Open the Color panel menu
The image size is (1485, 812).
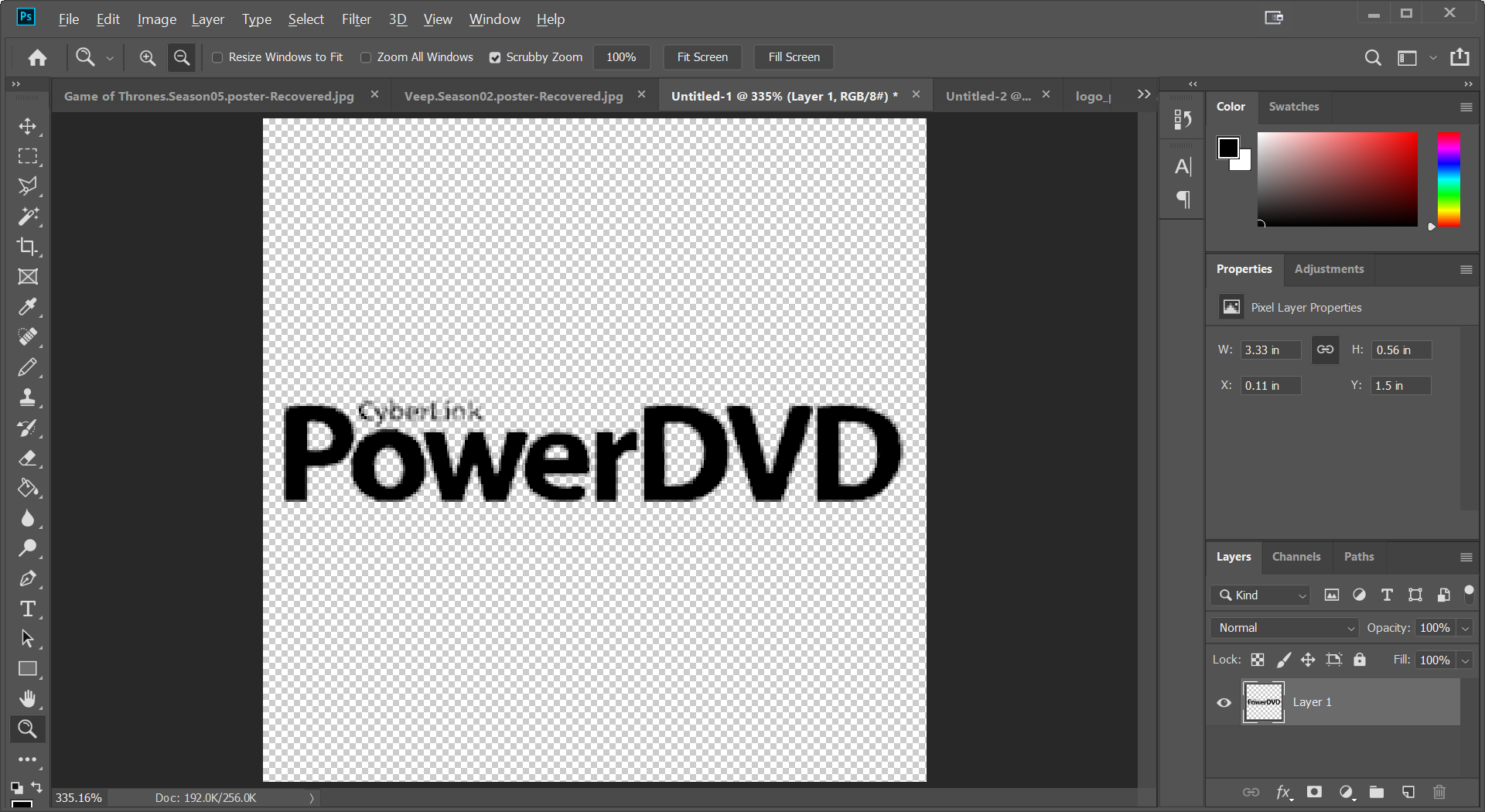tap(1466, 107)
